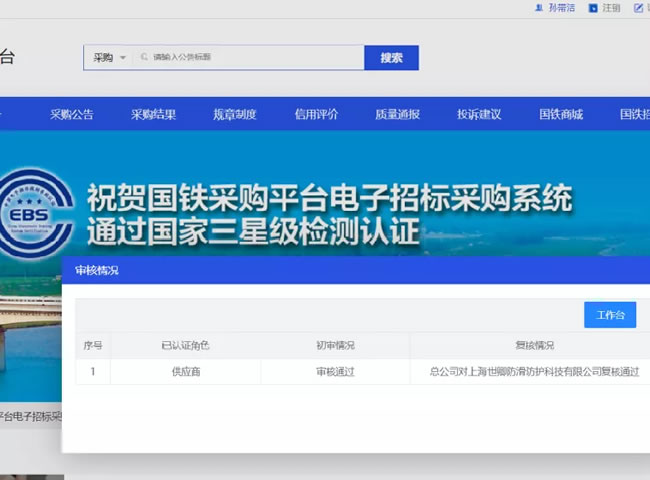Open the 采购 search category dropdown
The image size is (650, 480).
tap(109, 58)
